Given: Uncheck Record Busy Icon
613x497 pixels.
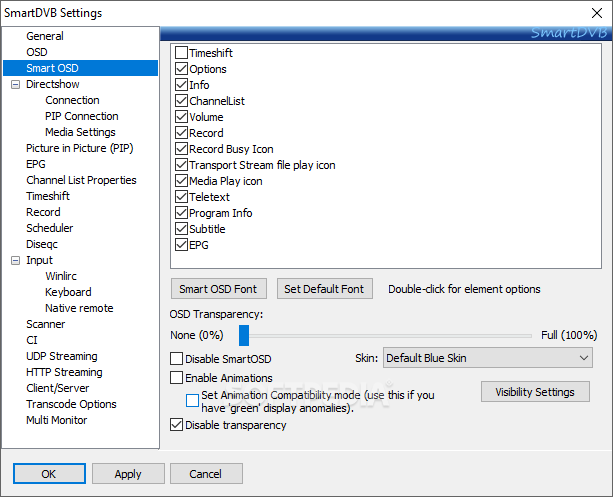Looking at the screenshot, I should click(181, 149).
